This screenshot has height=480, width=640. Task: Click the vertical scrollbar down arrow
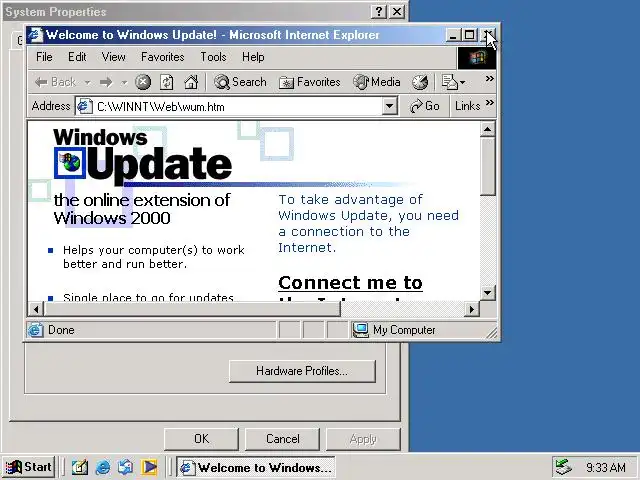point(487,293)
